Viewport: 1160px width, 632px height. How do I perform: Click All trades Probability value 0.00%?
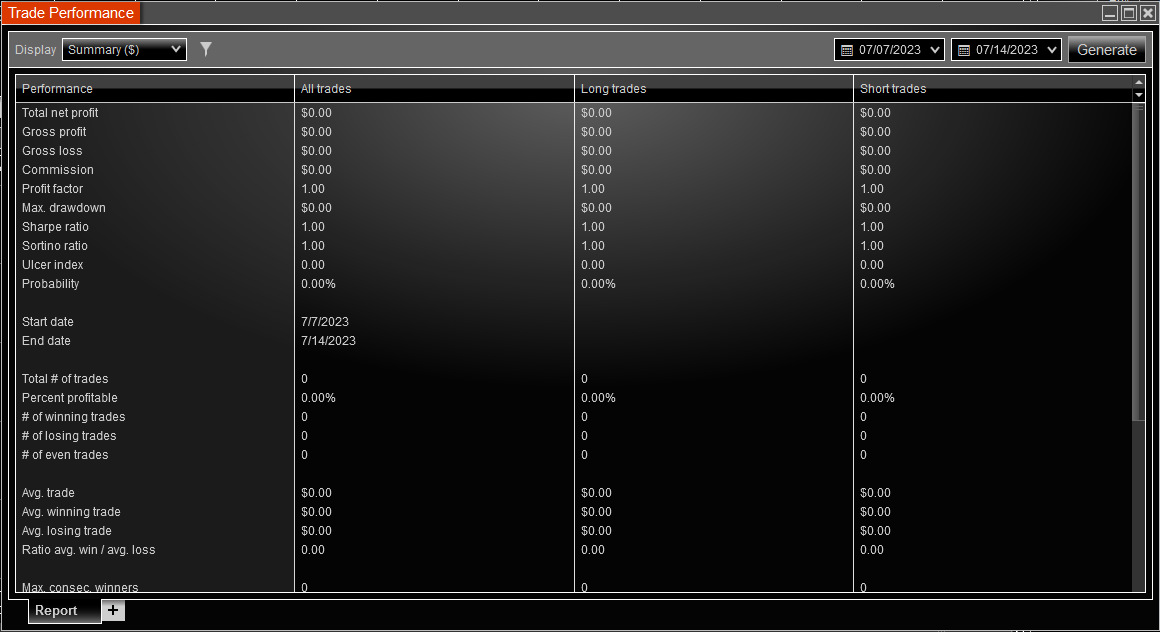point(318,284)
